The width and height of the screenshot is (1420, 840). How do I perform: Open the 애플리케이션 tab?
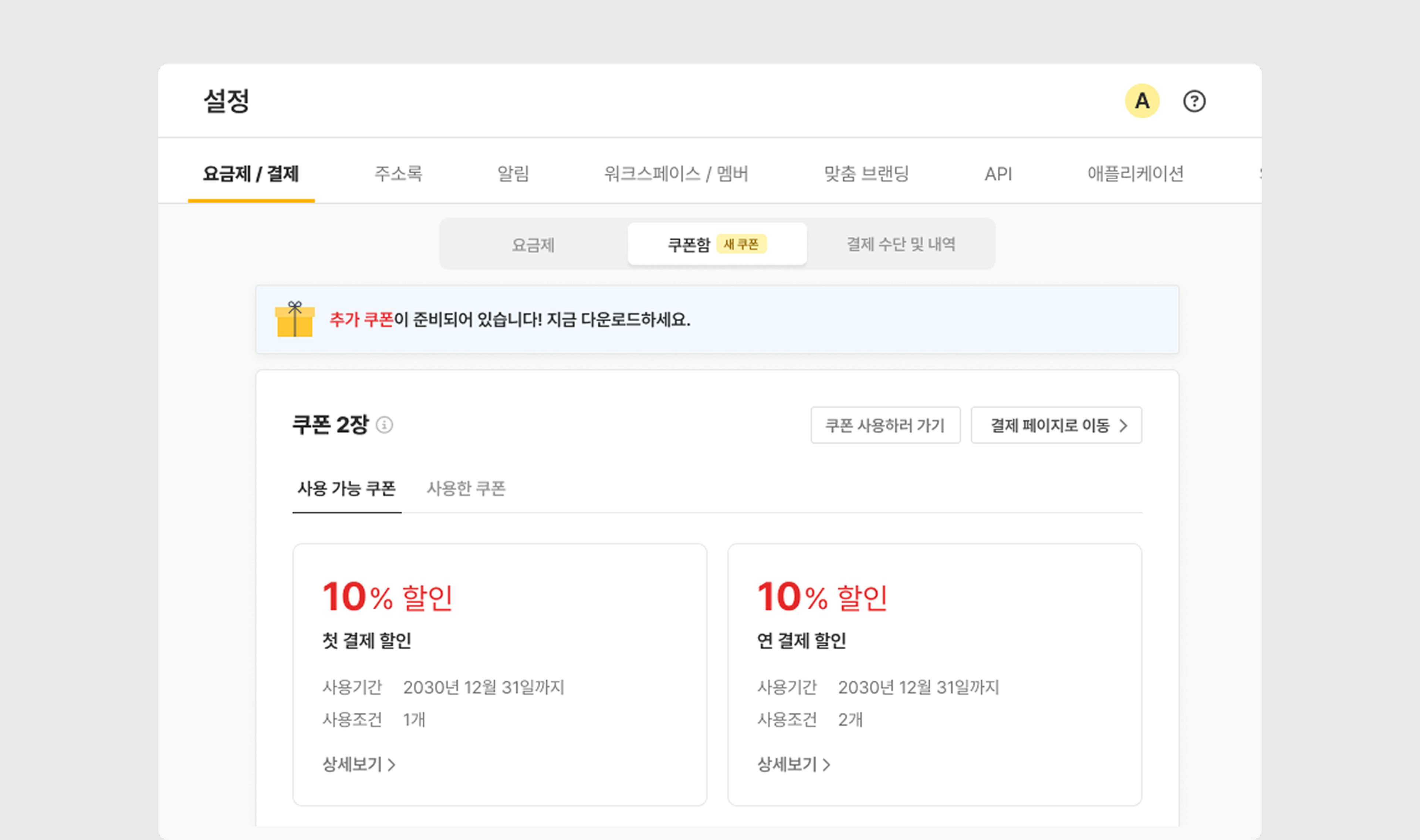pyautogui.click(x=1135, y=173)
